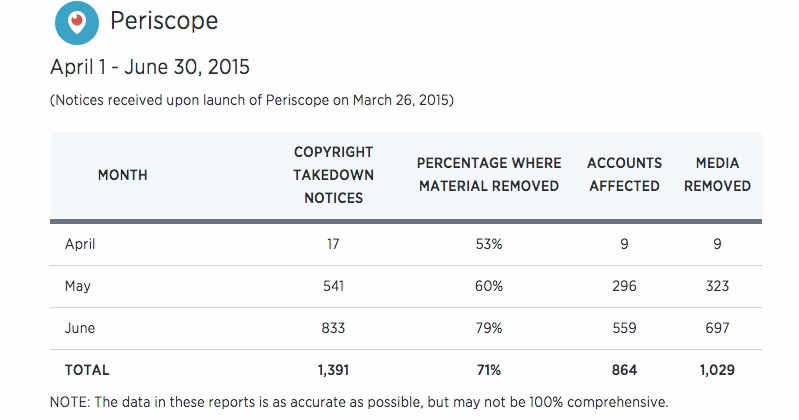The image size is (799, 420).
Task: Click the Periscope heading text
Action: pos(164,21)
